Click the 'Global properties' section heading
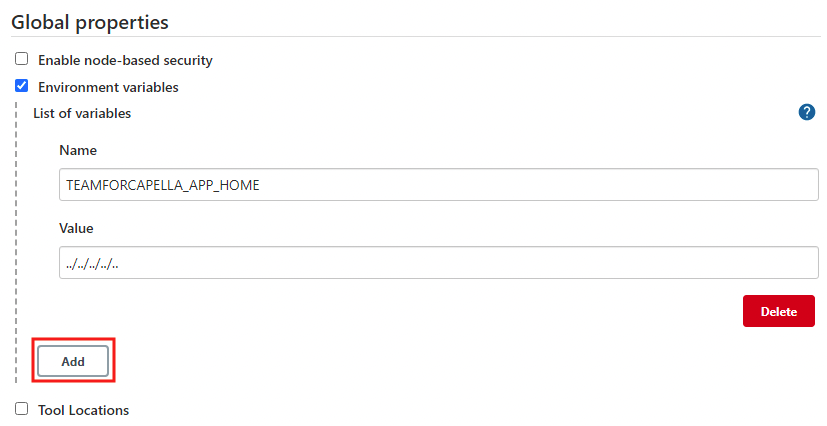The height and width of the screenshot is (426, 827). [x=90, y=21]
